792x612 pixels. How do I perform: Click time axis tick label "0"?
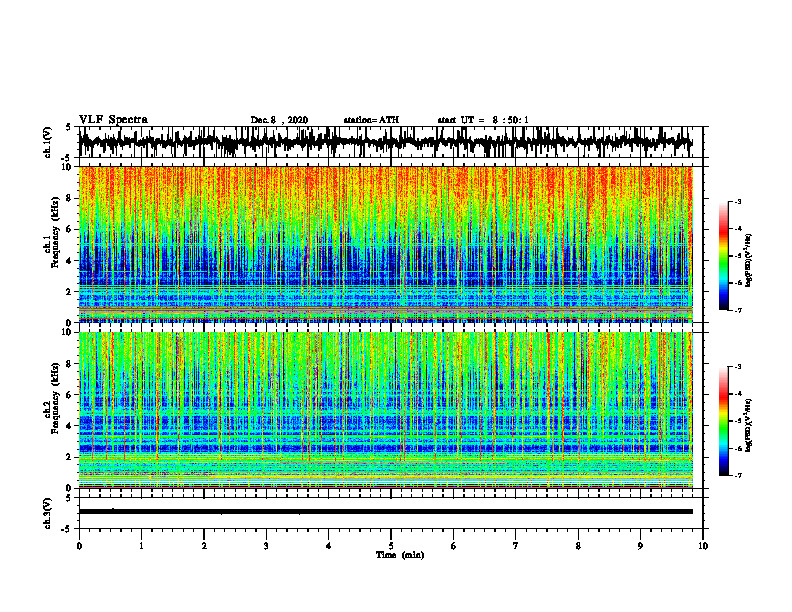point(79,546)
